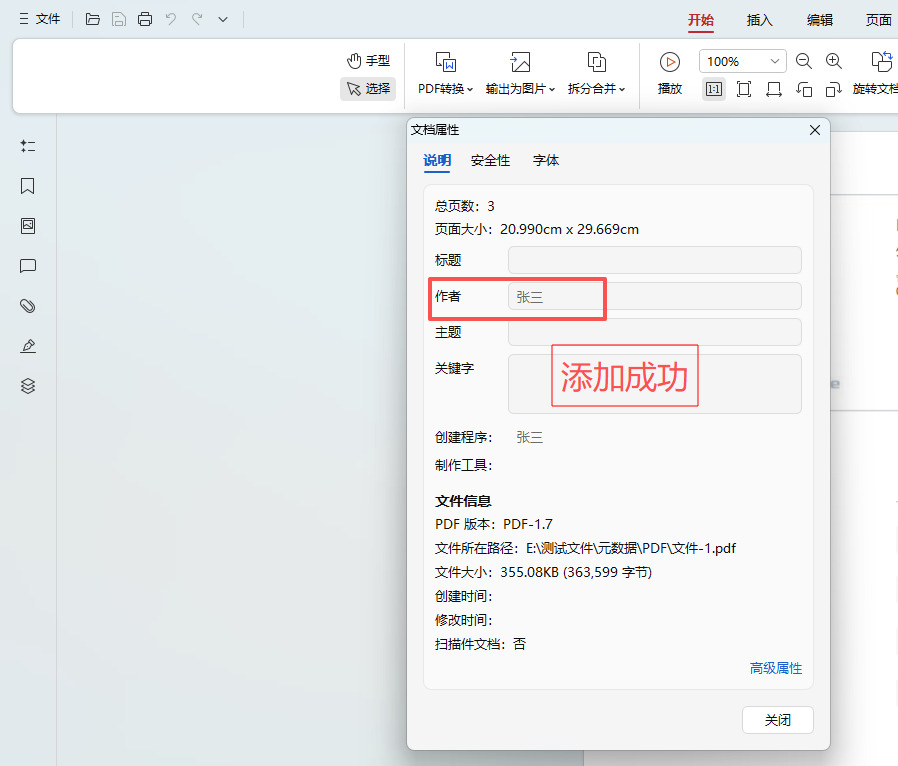Select the 字体 tab in dialog

[546, 160]
